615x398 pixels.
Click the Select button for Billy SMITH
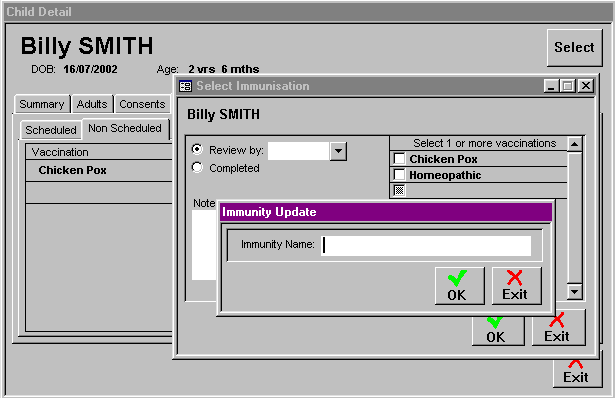(575, 48)
